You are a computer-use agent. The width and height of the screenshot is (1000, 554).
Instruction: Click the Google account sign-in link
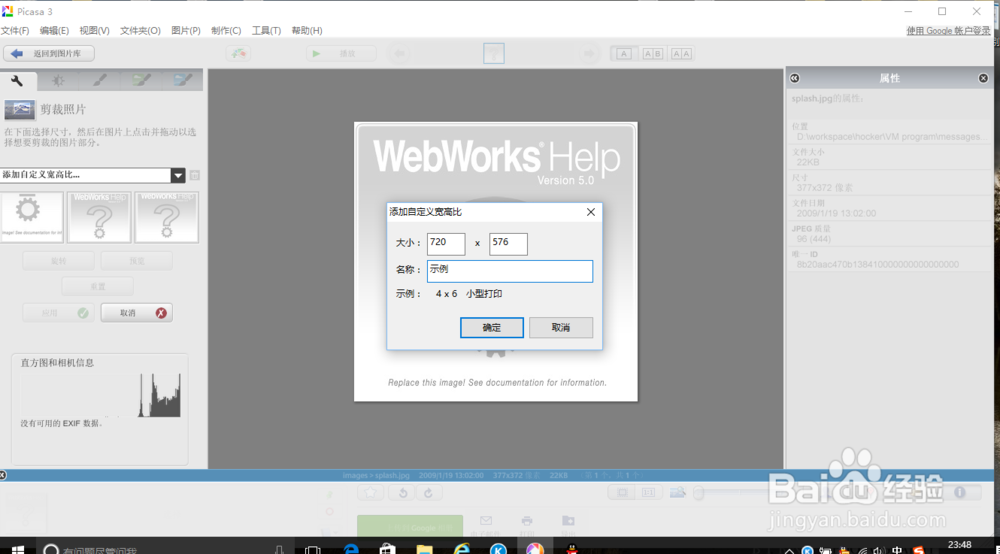point(948,31)
